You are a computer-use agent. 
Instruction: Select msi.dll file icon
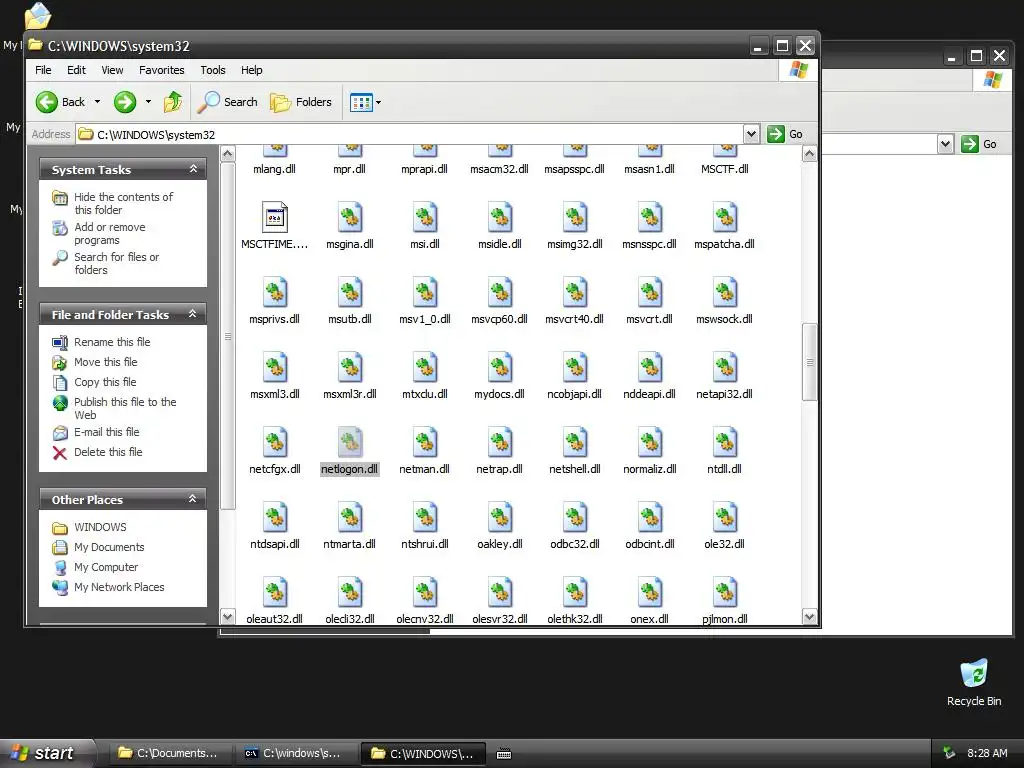click(x=424, y=217)
